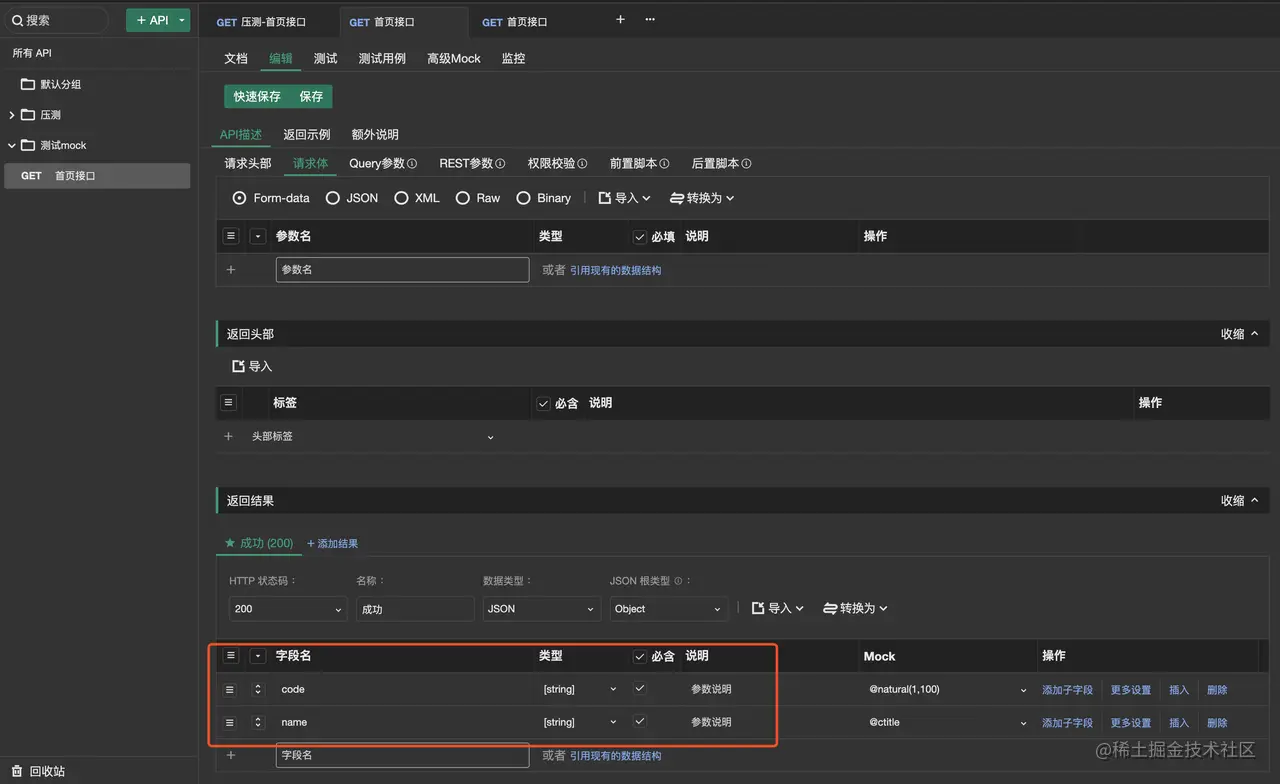Choose the XML body format

401,198
